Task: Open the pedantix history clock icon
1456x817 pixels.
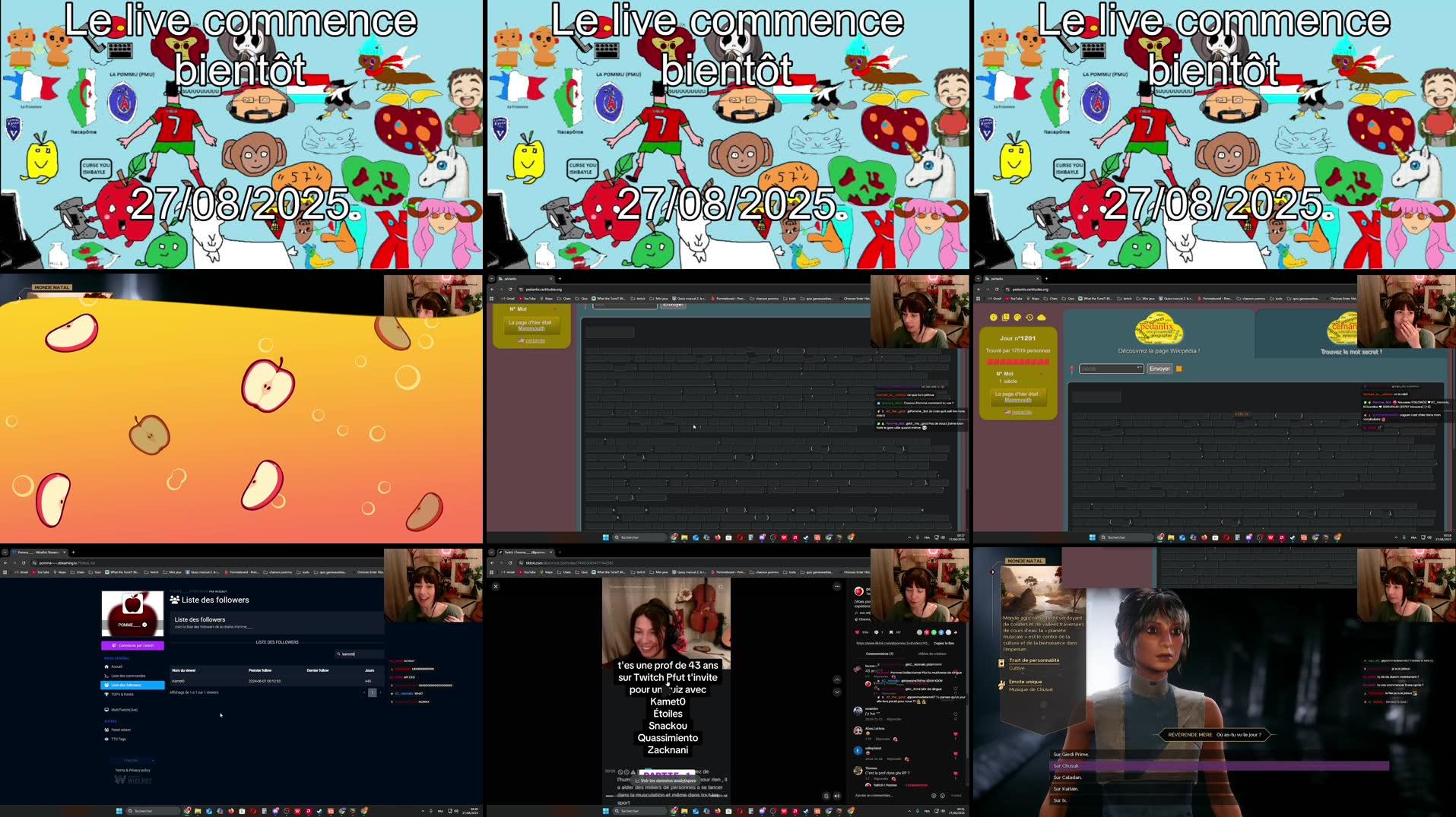Action: click(x=1029, y=317)
